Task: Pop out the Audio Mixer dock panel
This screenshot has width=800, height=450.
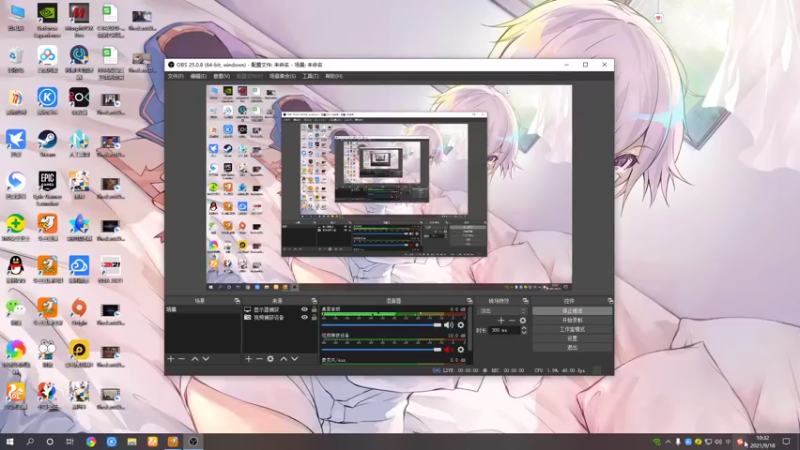Action: 469,301
